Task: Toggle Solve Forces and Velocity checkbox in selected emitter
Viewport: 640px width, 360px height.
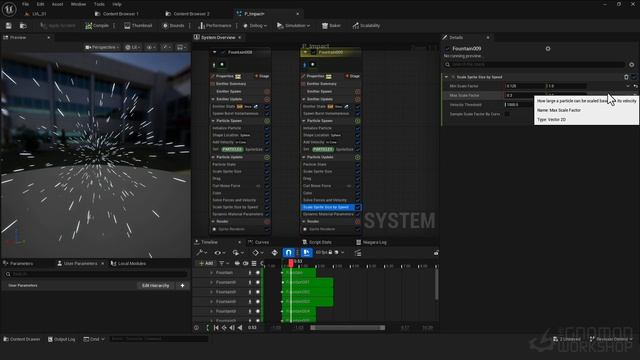Action: pyautogui.click(x=358, y=200)
